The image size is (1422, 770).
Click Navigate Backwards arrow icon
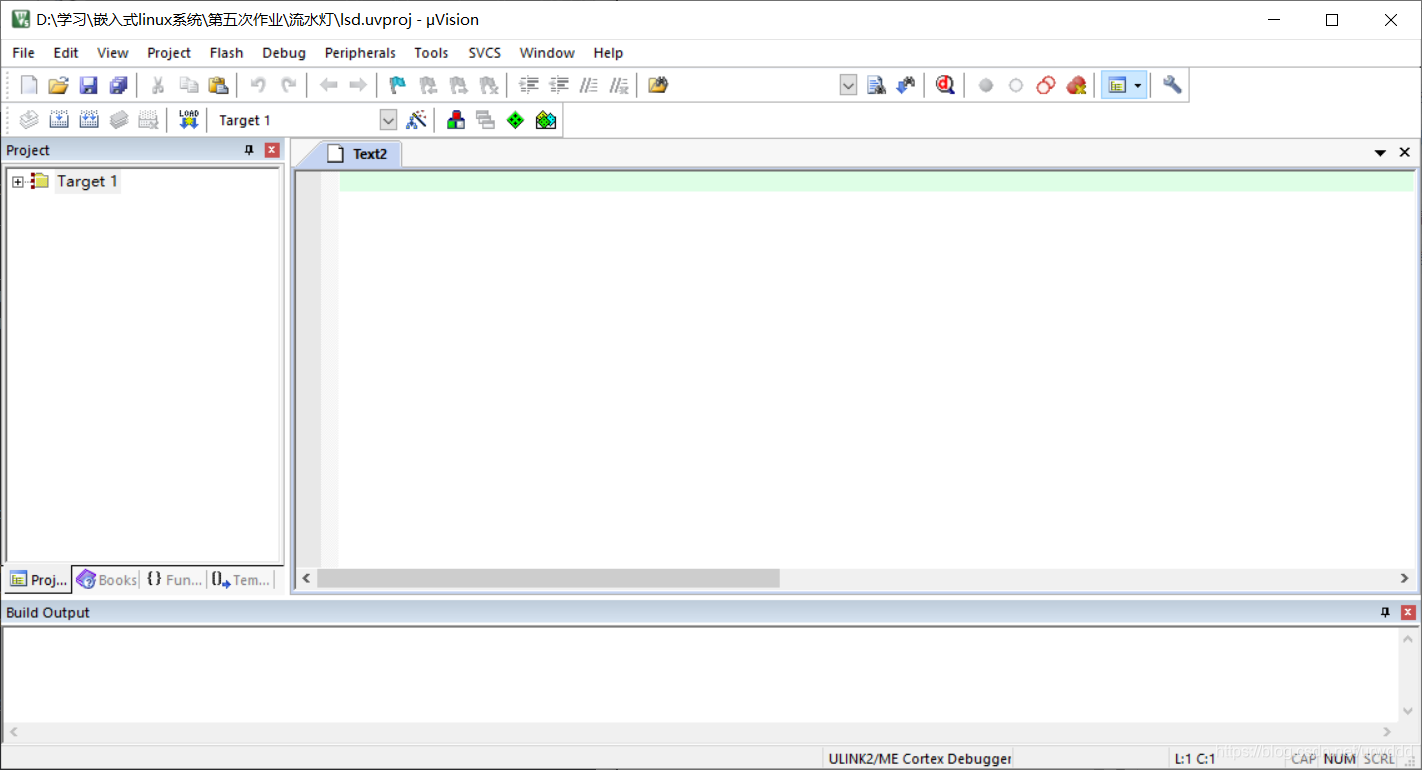pos(328,85)
